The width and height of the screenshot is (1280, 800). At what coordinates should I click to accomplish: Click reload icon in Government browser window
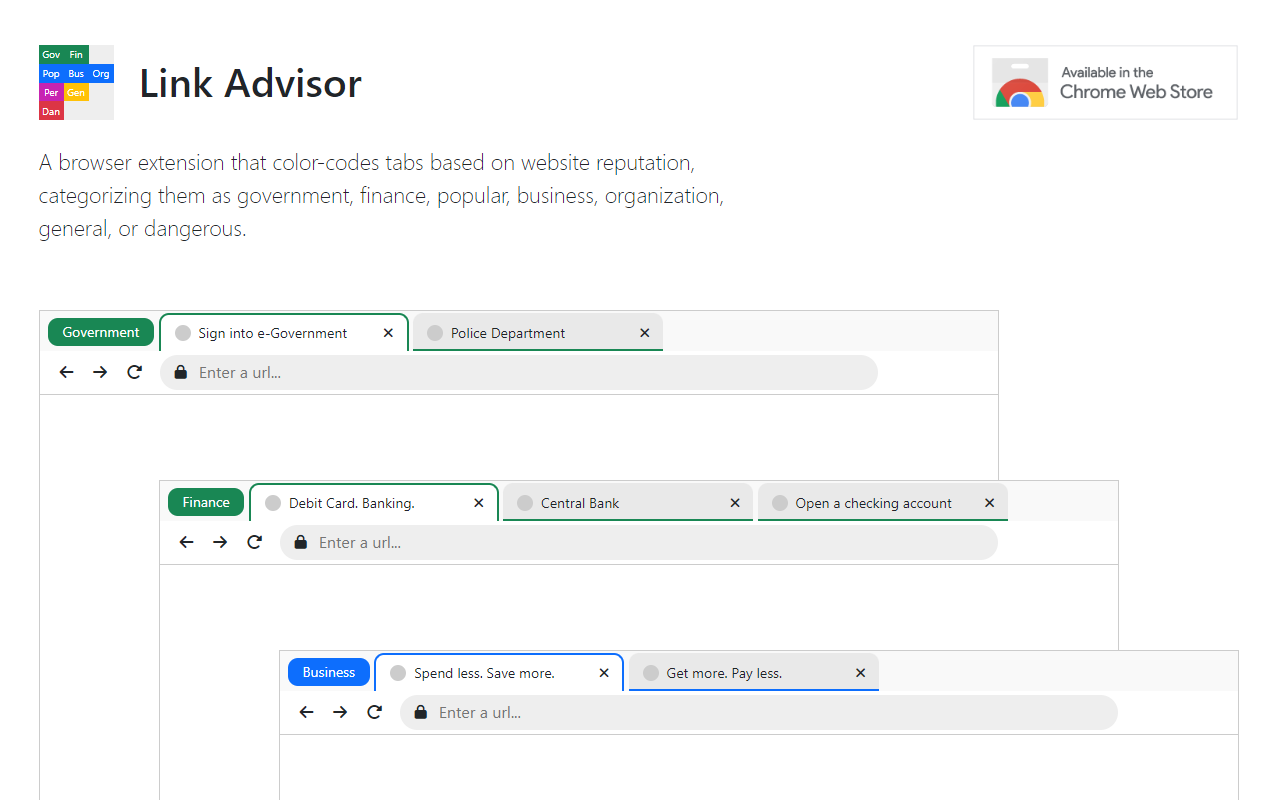134,372
